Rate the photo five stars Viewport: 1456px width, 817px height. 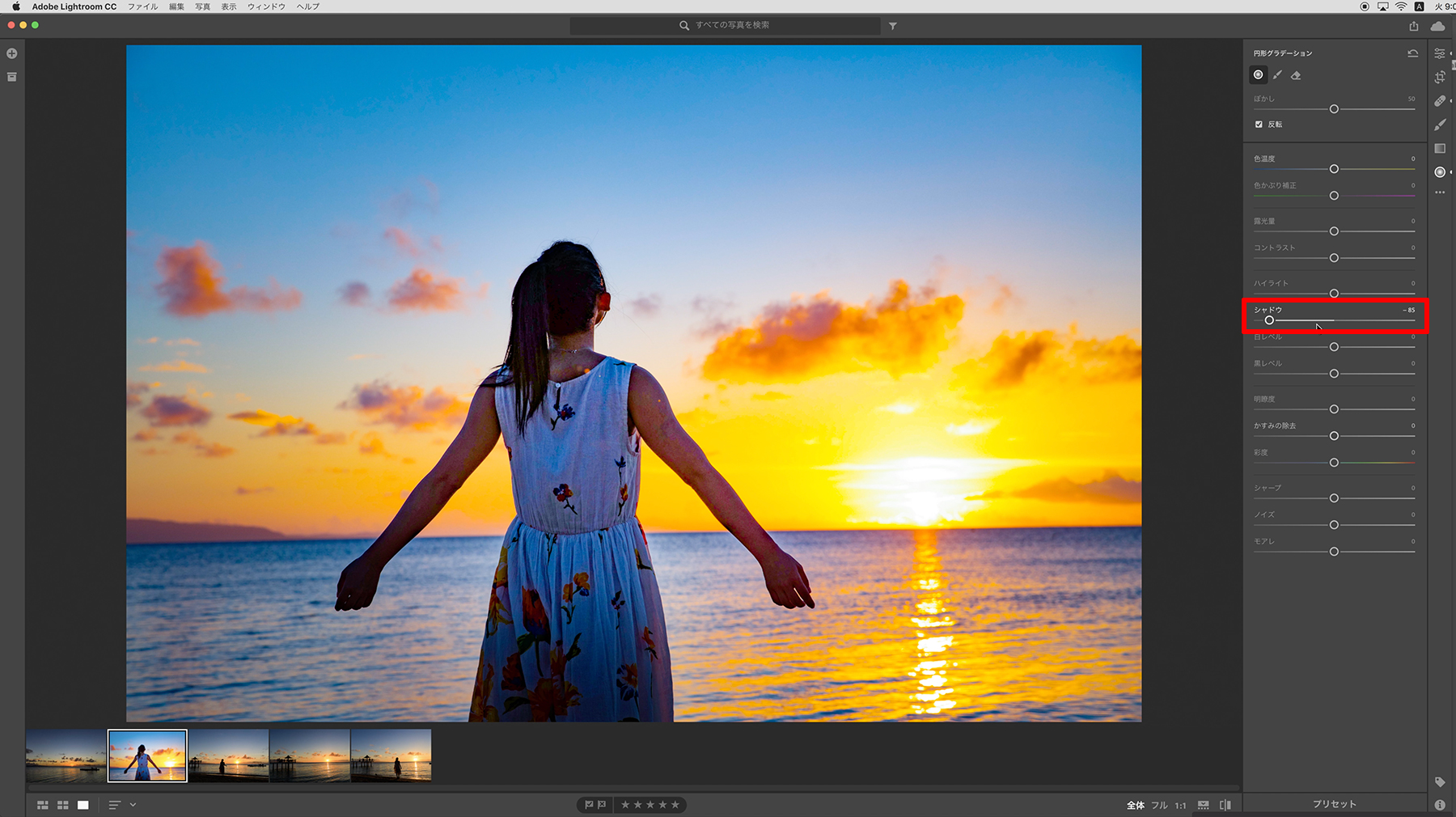[675, 805]
